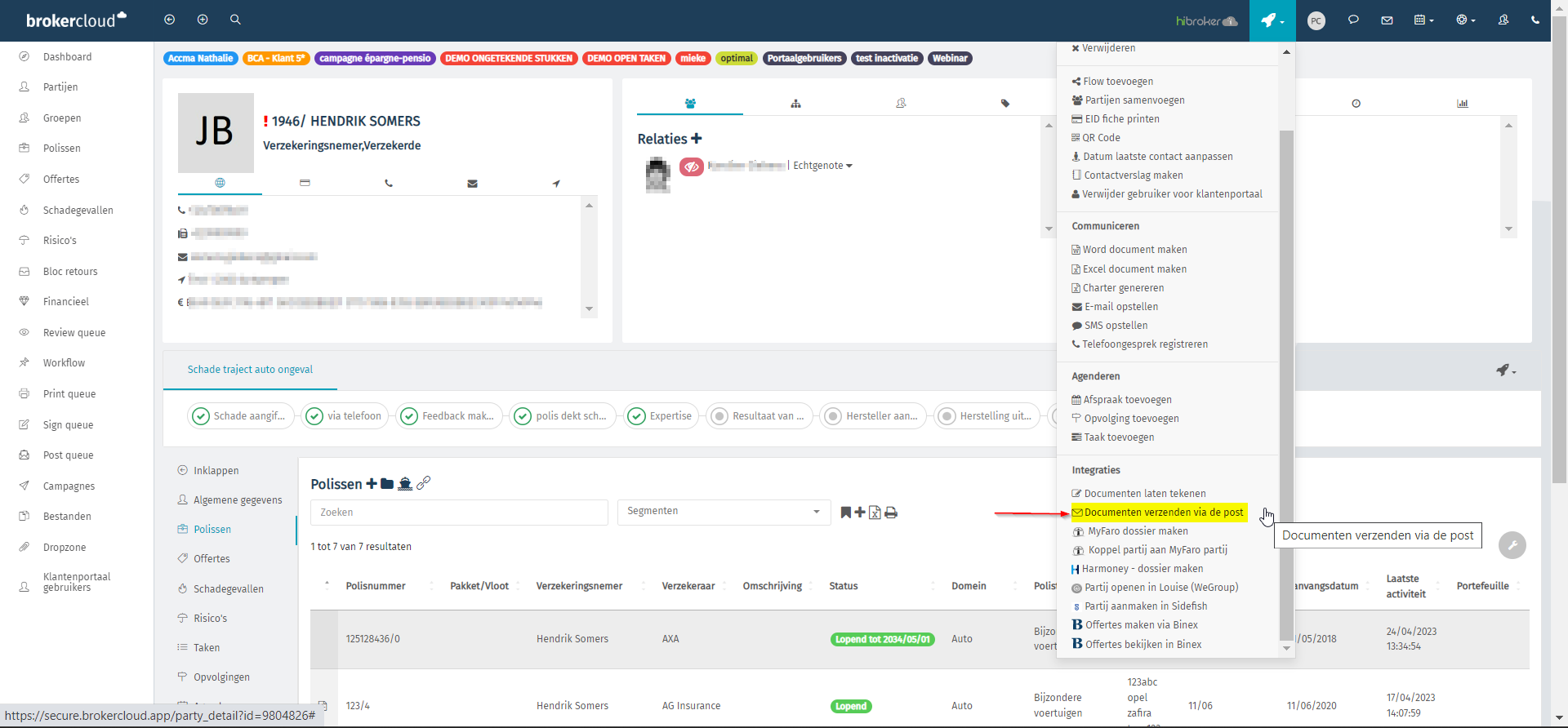
Task: Click the rocket actions icon in top bar
Action: pyautogui.click(x=1272, y=20)
